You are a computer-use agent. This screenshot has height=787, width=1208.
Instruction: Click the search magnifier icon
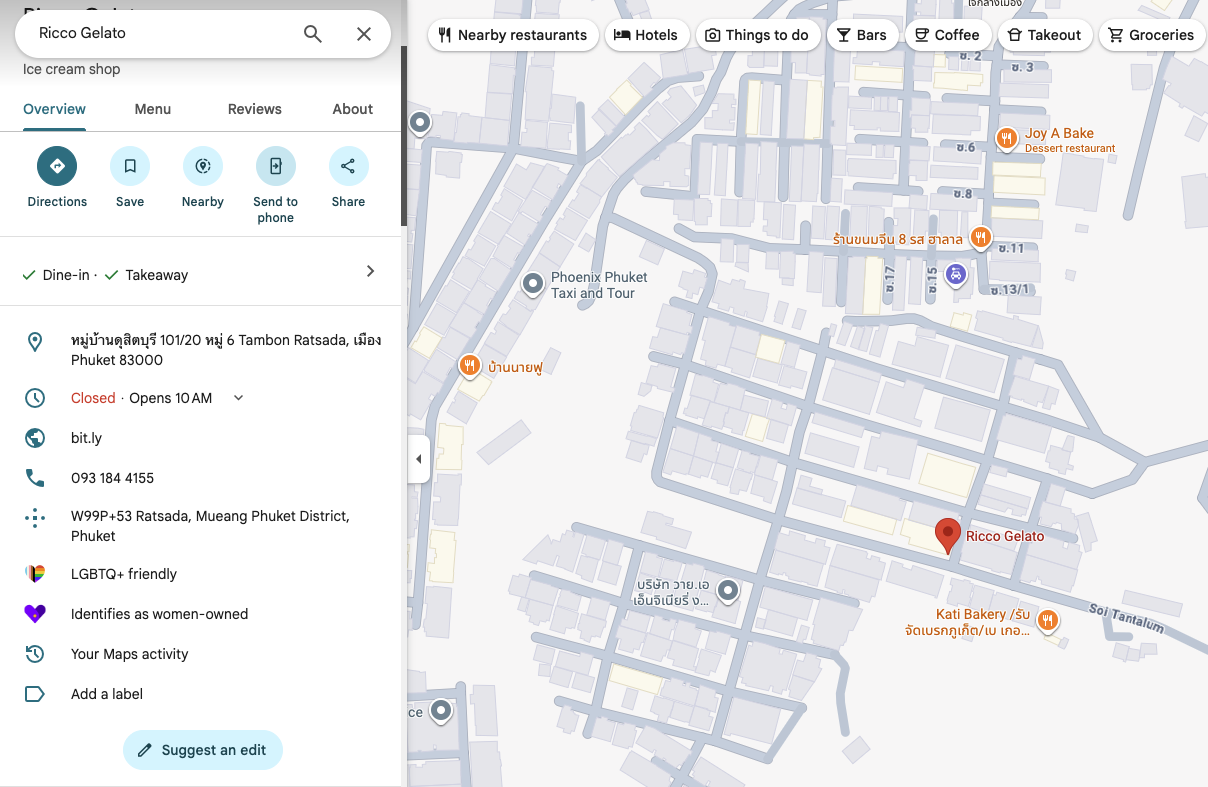[313, 34]
